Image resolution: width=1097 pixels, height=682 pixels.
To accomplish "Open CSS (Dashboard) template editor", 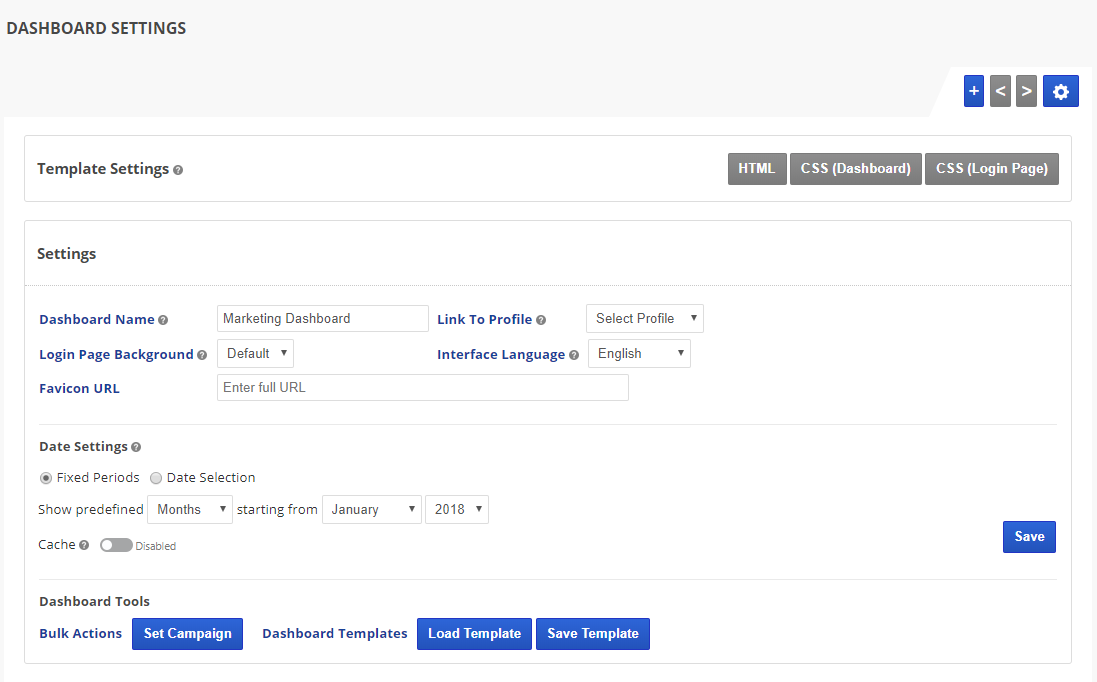I will pyautogui.click(x=855, y=169).
